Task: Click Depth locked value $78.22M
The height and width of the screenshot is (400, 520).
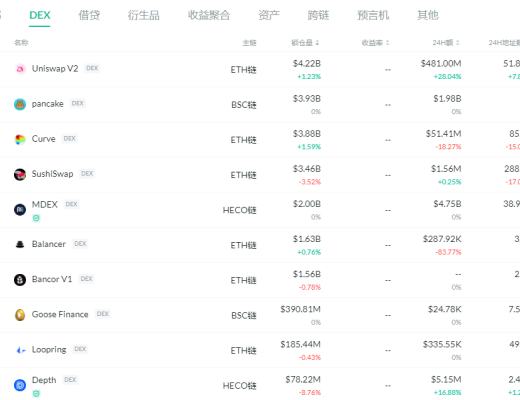Action: (303, 380)
